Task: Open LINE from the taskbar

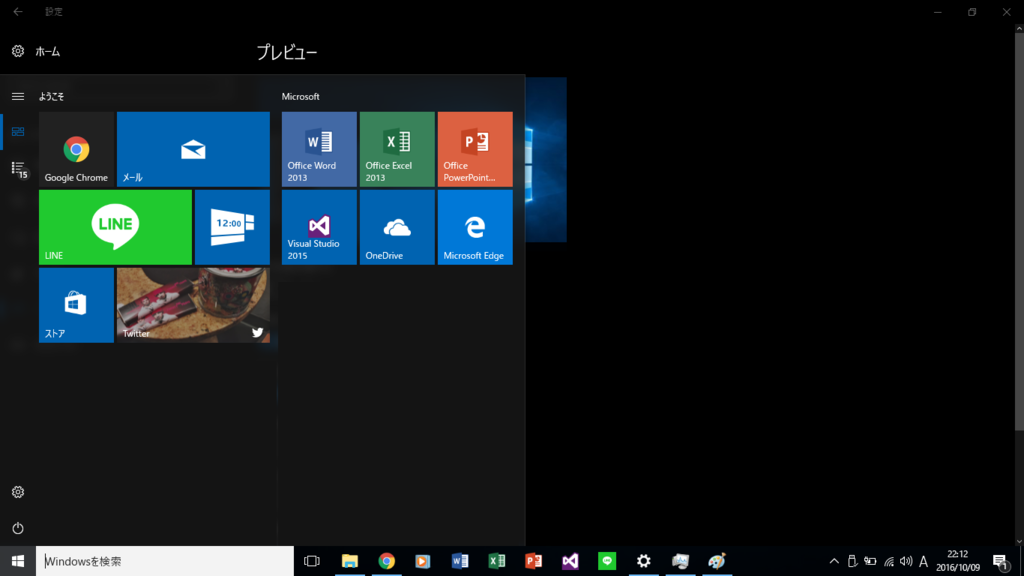Action: tap(607, 561)
